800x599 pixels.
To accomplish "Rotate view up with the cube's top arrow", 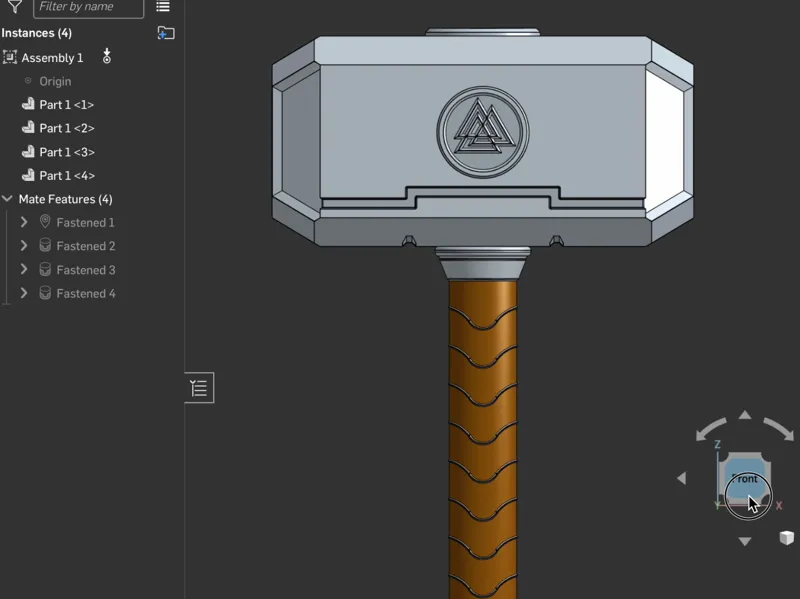I will click(745, 415).
